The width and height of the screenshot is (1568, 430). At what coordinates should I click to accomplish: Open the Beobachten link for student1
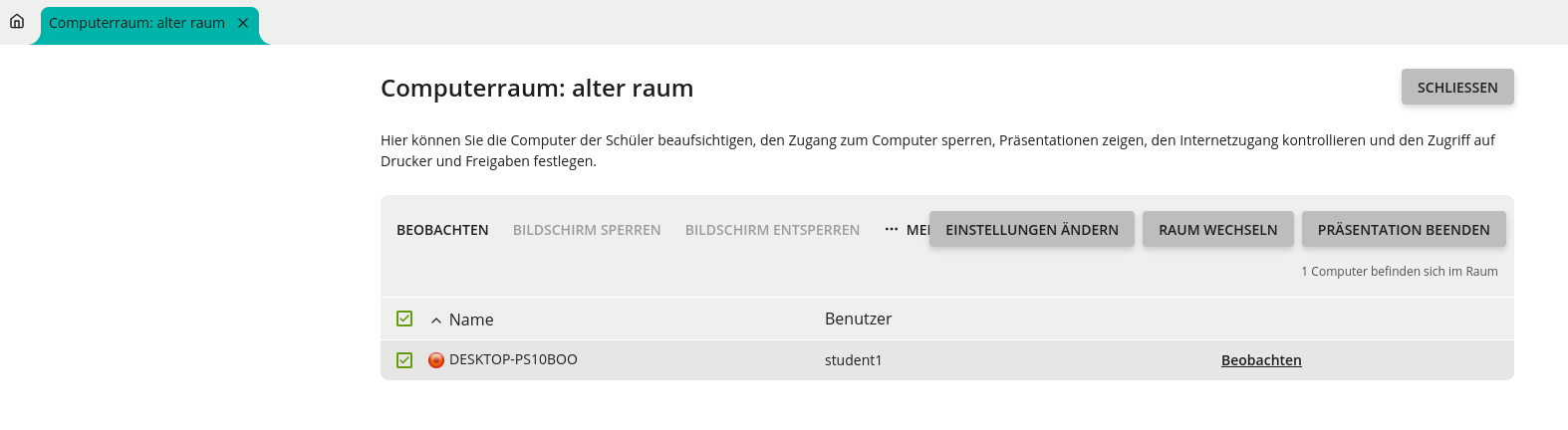(x=1261, y=360)
